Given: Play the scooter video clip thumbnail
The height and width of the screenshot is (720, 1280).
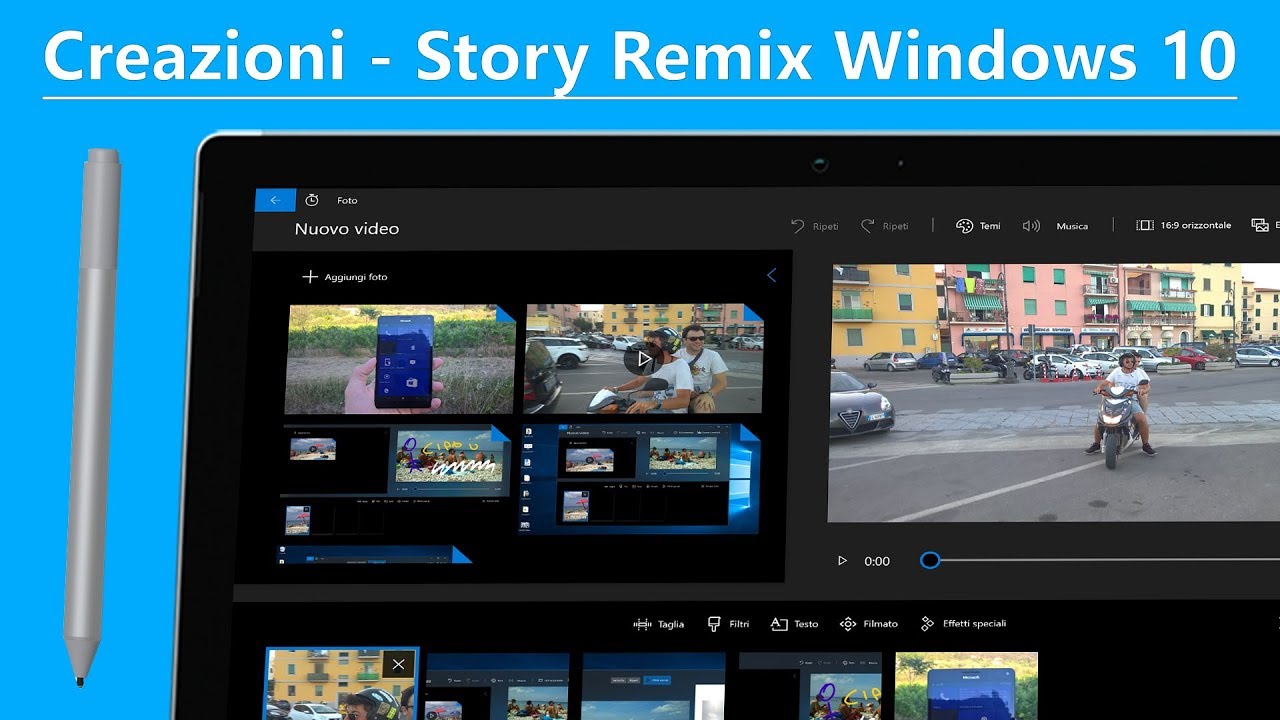Looking at the screenshot, I should point(644,359).
